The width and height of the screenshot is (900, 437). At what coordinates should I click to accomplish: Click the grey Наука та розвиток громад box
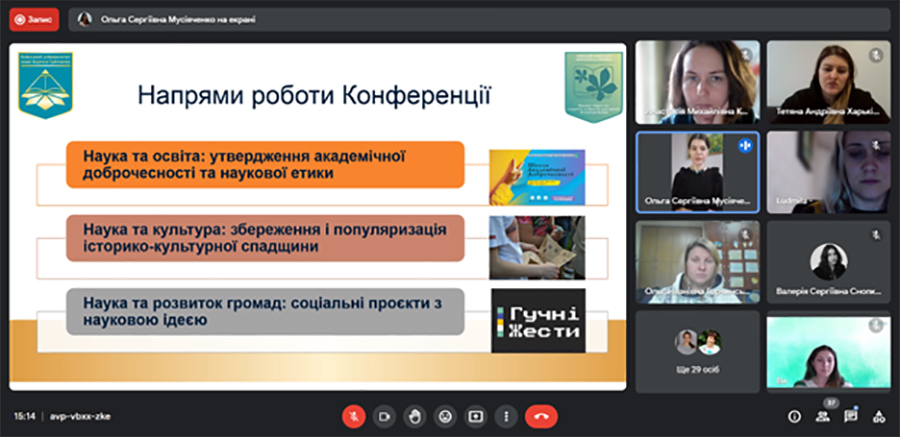tap(265, 311)
